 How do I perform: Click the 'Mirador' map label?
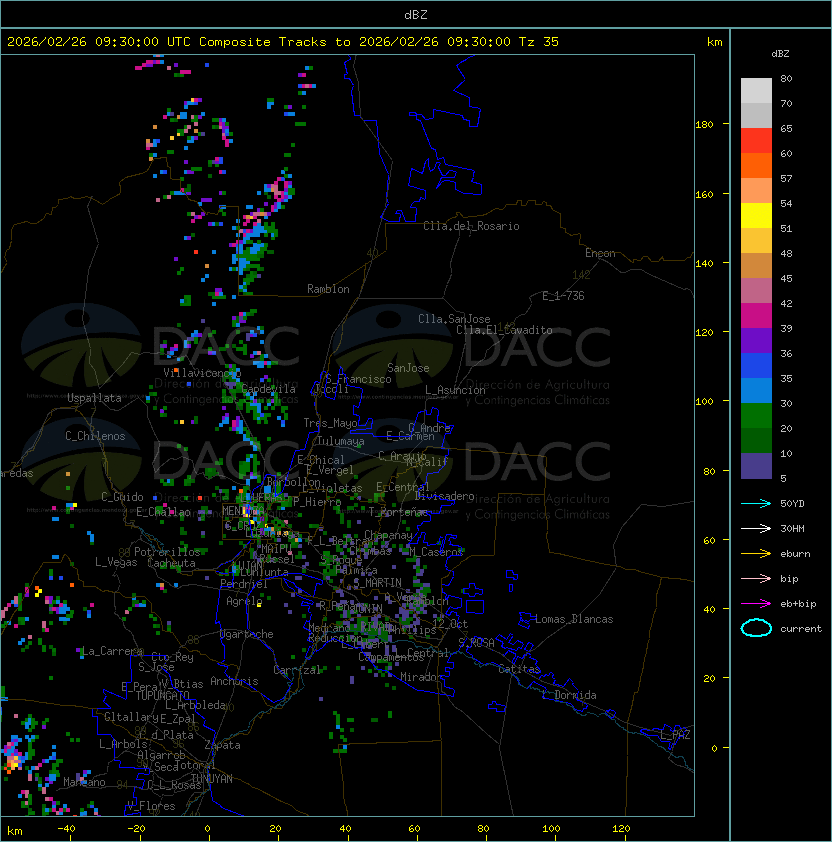[421, 677]
